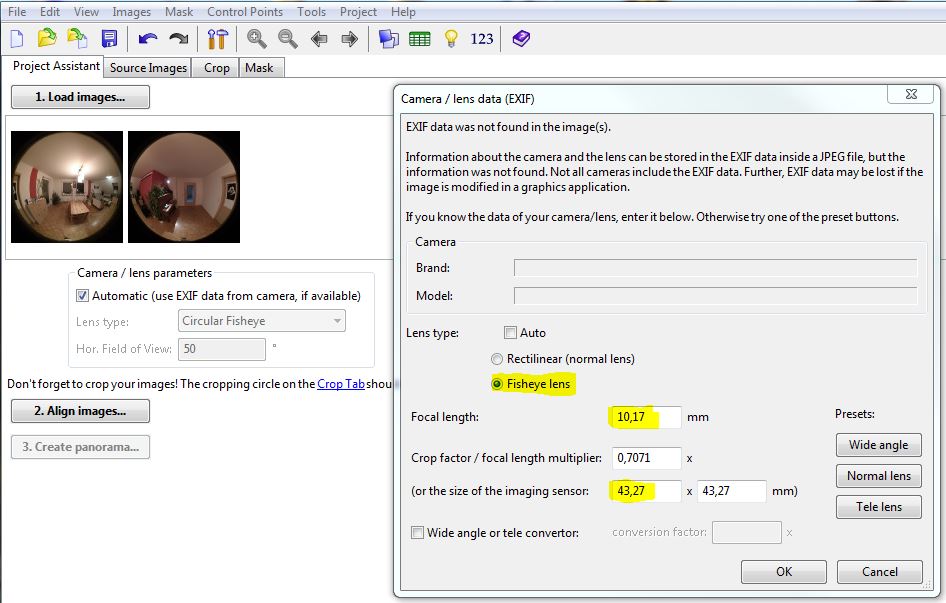The image size is (946, 603).
Task: Select Rectilinear (normal lens) radio button
Action: point(497,359)
